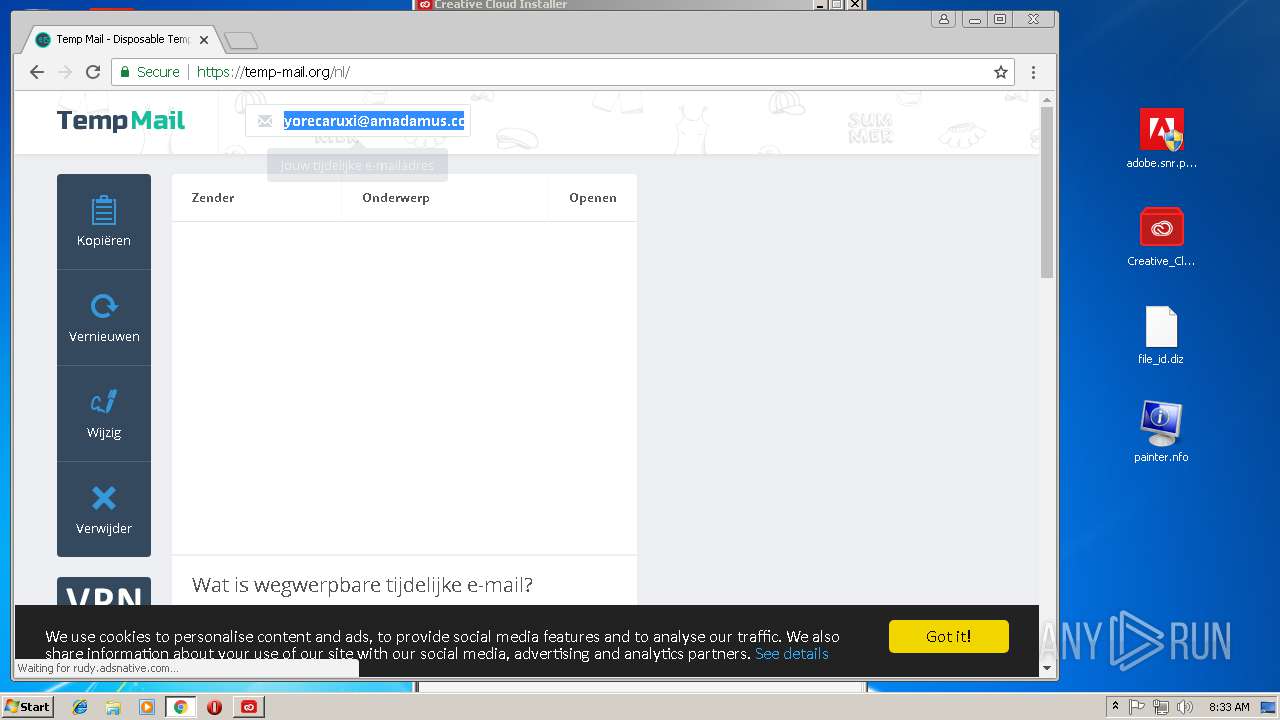Click the page scrollbar down arrow

1047,668
